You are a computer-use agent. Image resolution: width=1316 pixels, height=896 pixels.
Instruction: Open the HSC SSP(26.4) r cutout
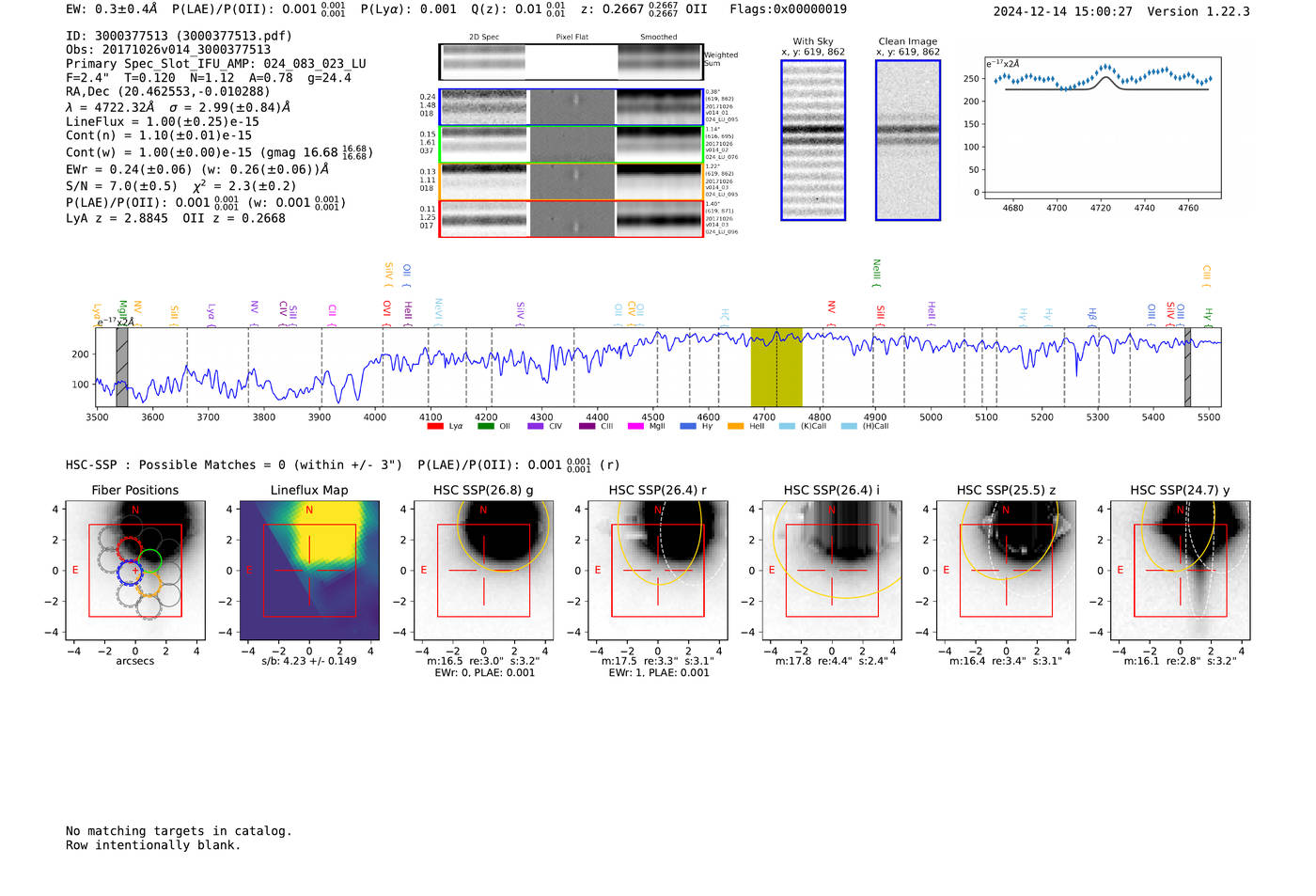coord(658,571)
